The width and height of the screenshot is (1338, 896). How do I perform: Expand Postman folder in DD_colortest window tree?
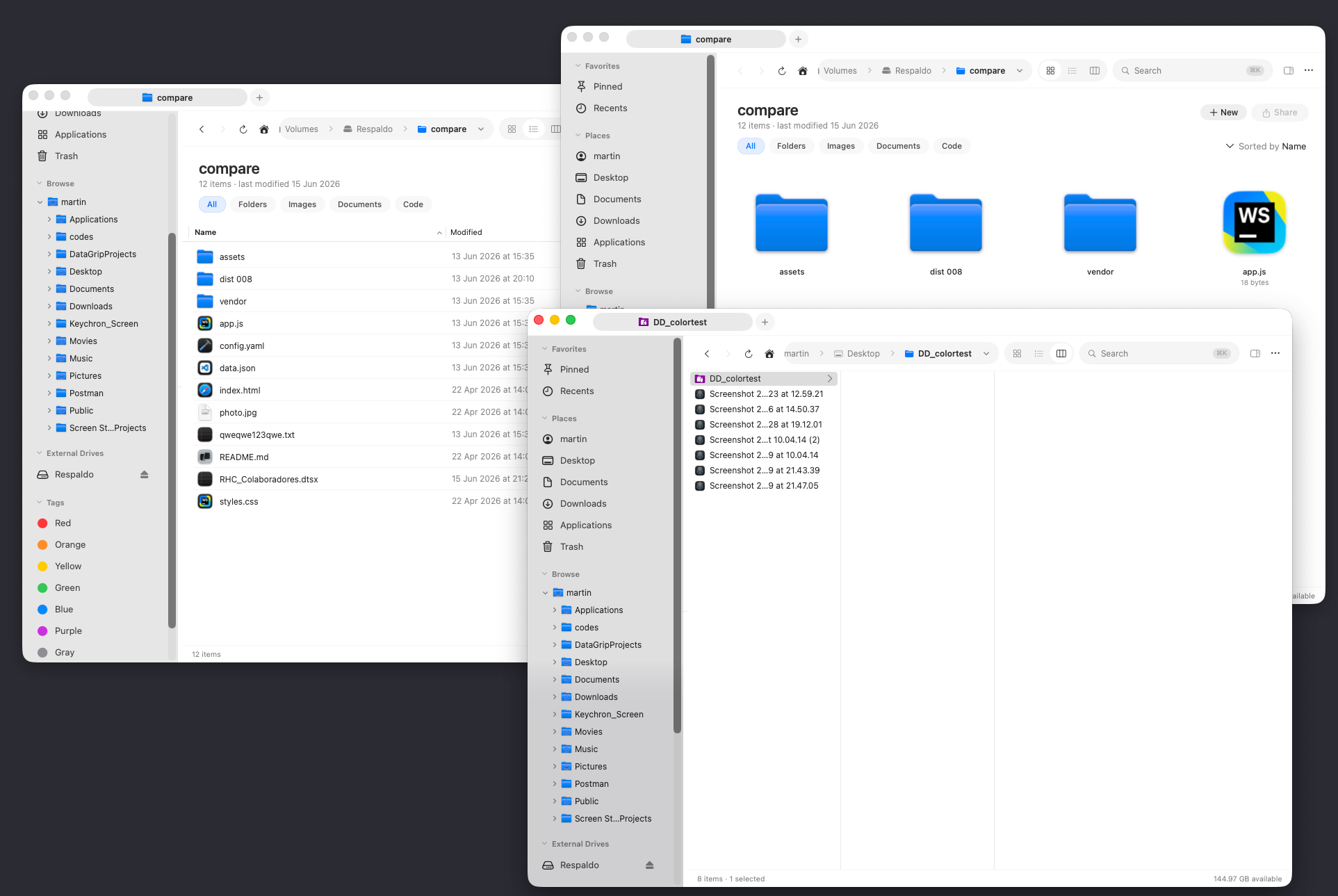click(555, 784)
